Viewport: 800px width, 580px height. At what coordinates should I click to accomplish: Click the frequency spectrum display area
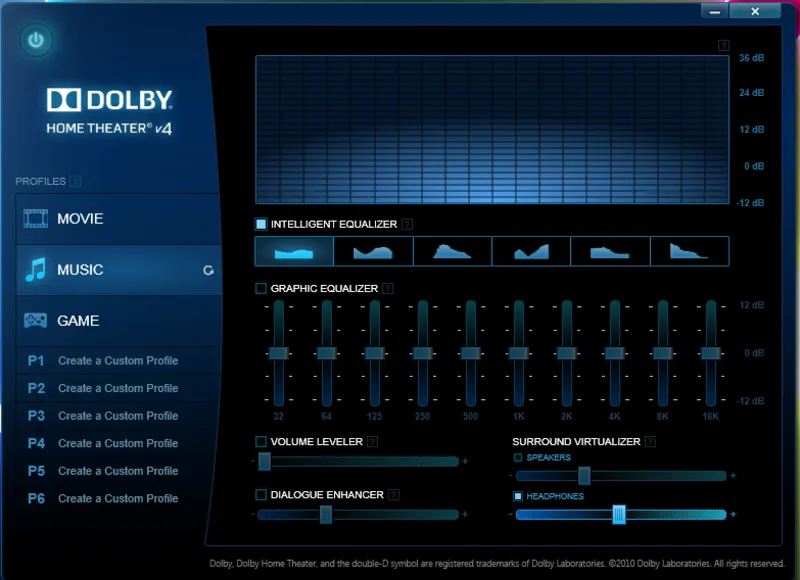(490, 130)
